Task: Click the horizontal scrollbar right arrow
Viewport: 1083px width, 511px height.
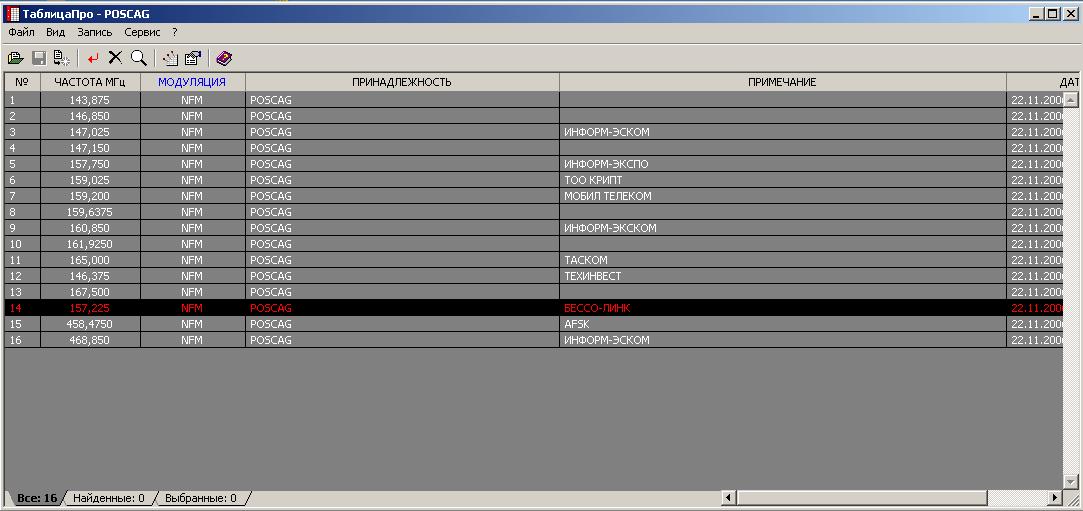Action: point(1054,497)
